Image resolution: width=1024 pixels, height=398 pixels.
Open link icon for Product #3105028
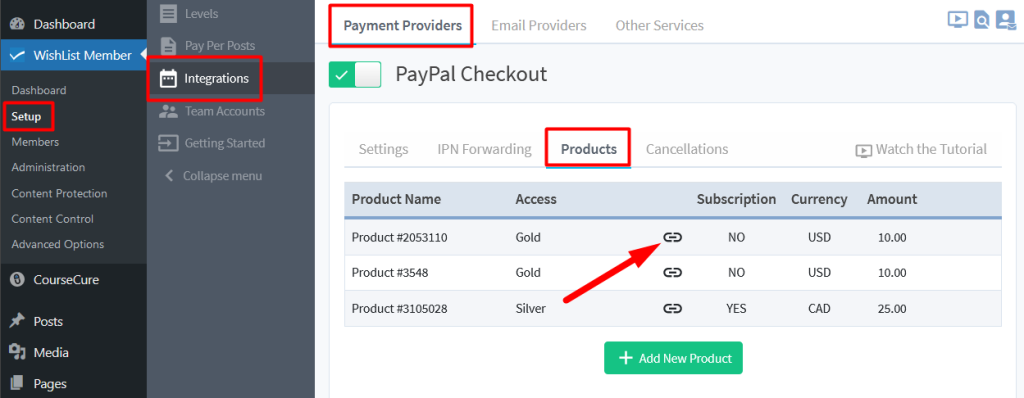pos(673,308)
